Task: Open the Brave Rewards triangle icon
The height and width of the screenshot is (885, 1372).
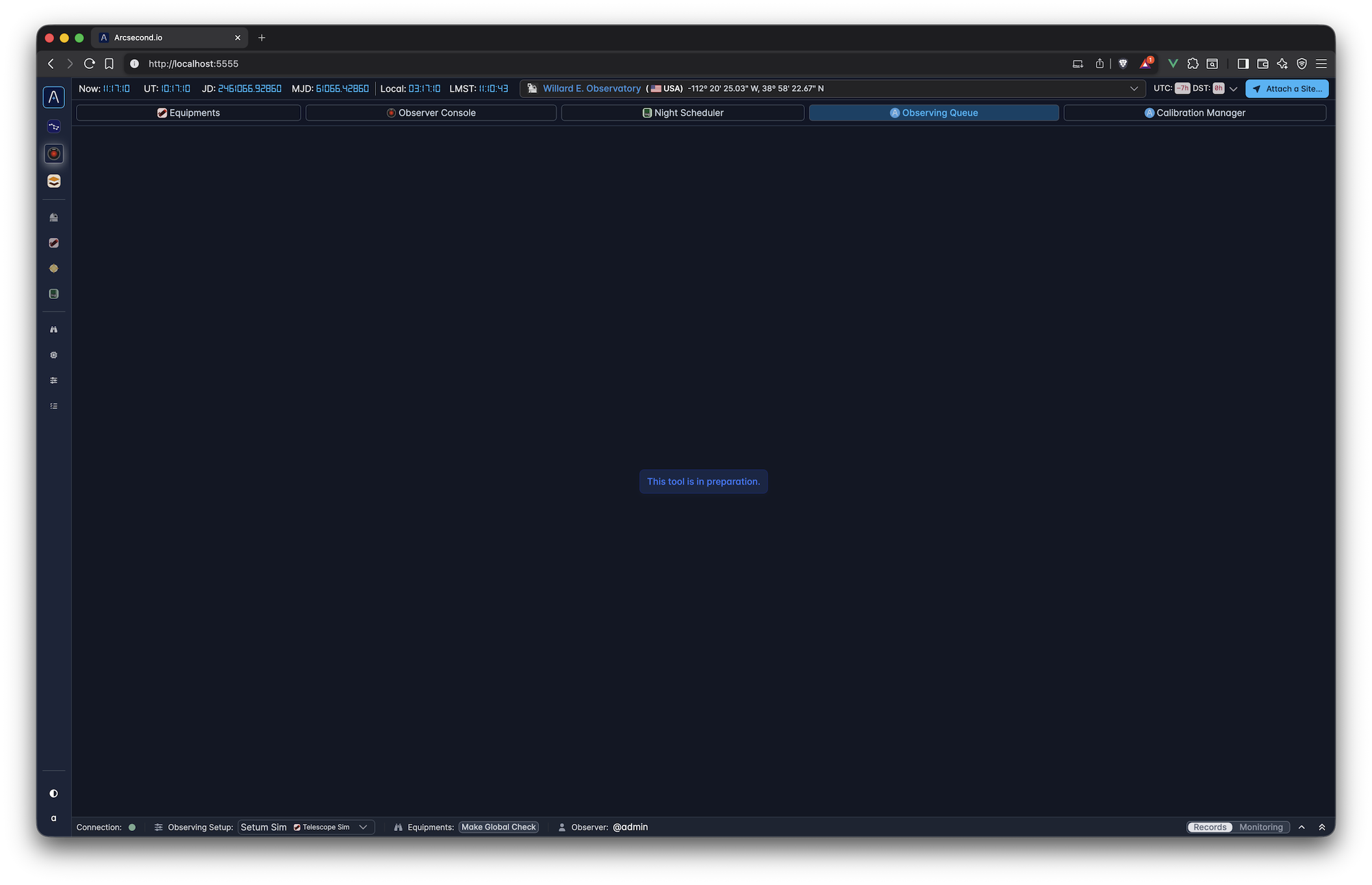Action: click(1146, 63)
